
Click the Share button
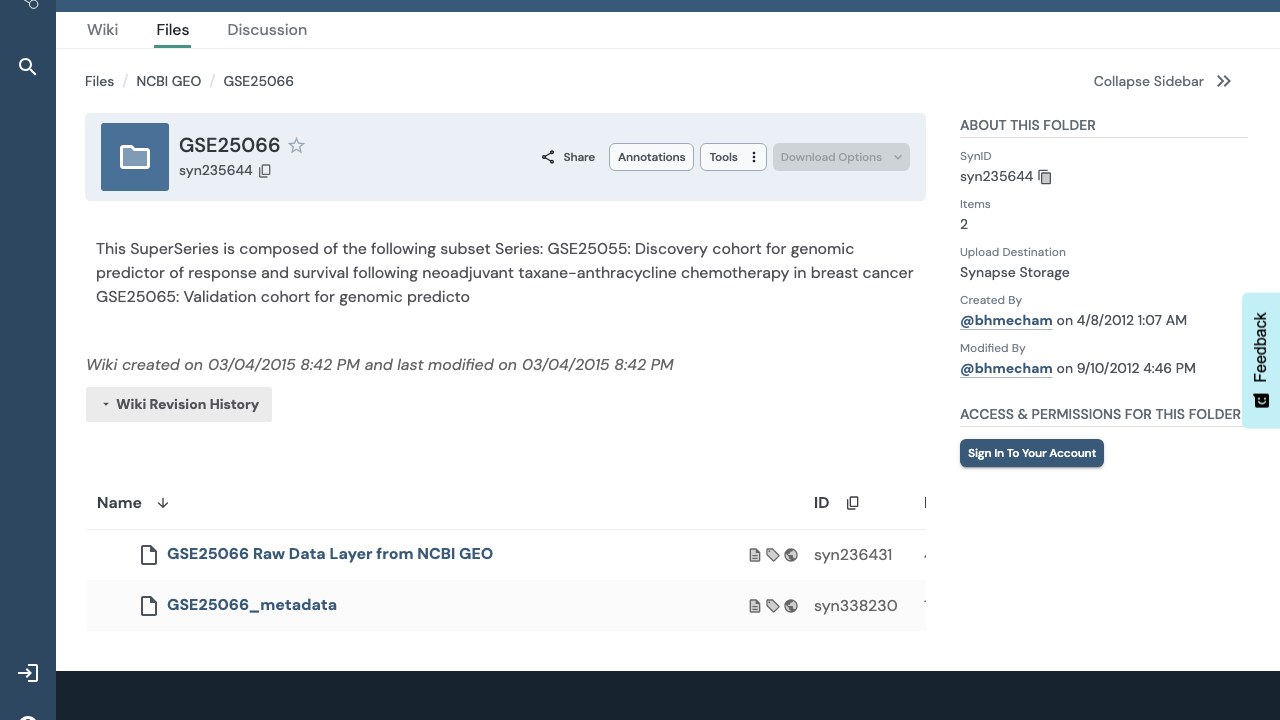[x=568, y=157]
